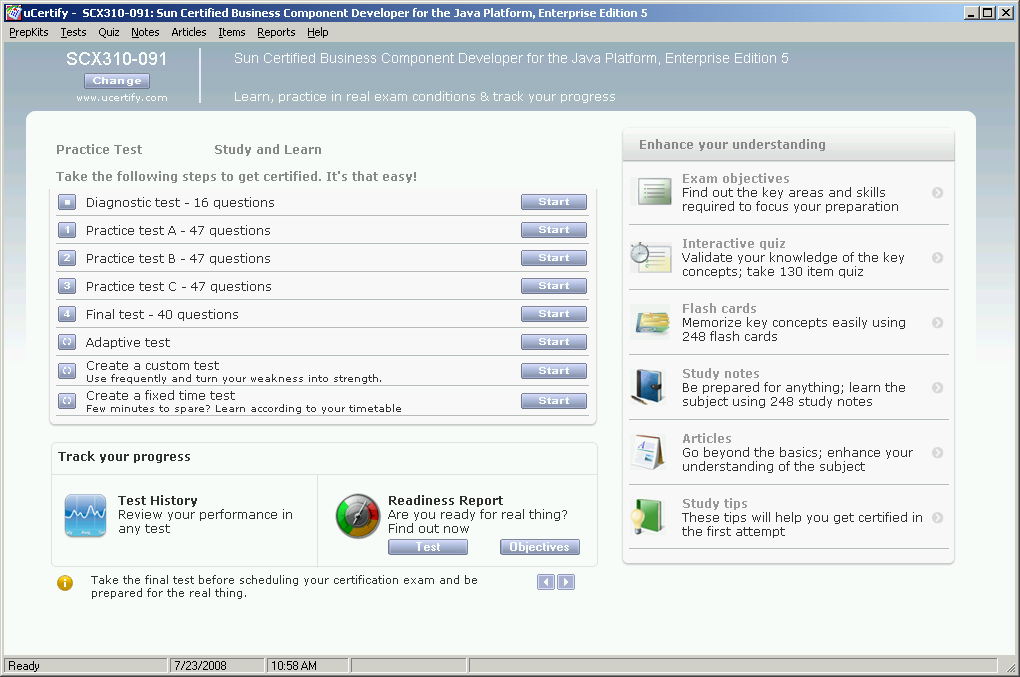Click the Create a custom test row icon
This screenshot has height=677, width=1020.
(67, 371)
